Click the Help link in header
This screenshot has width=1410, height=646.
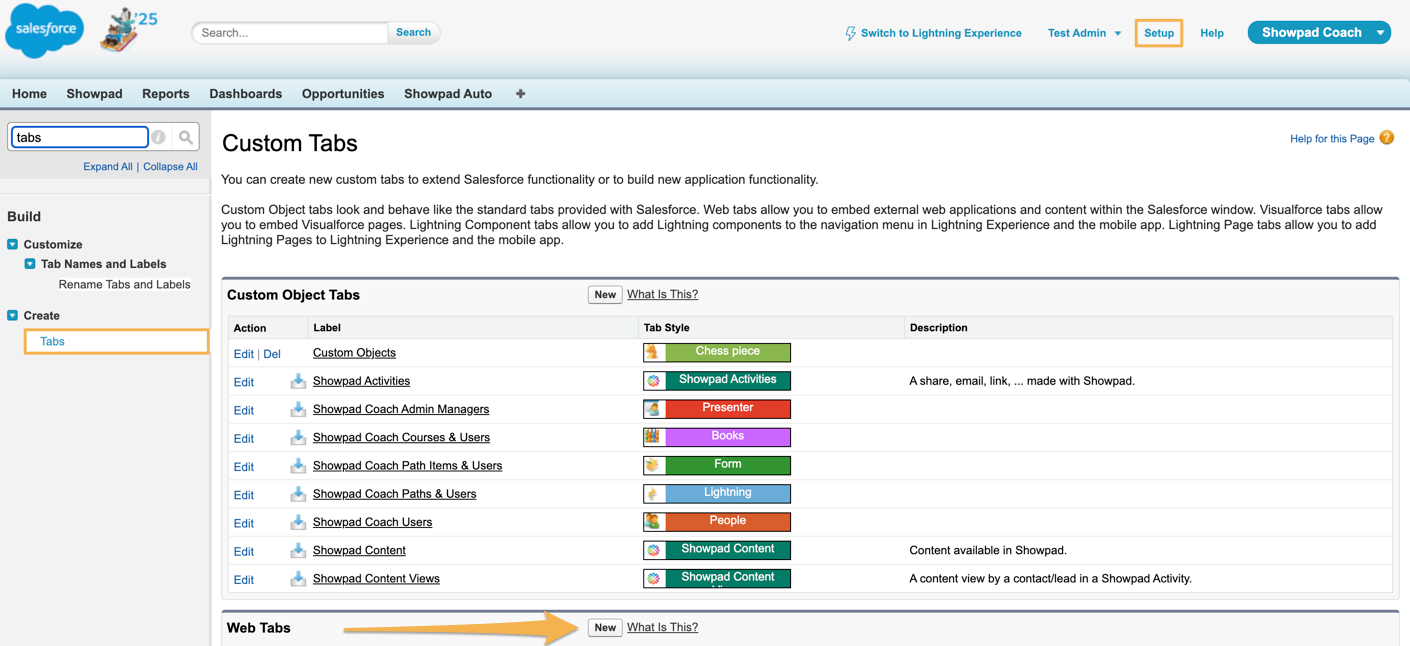pyautogui.click(x=1212, y=33)
